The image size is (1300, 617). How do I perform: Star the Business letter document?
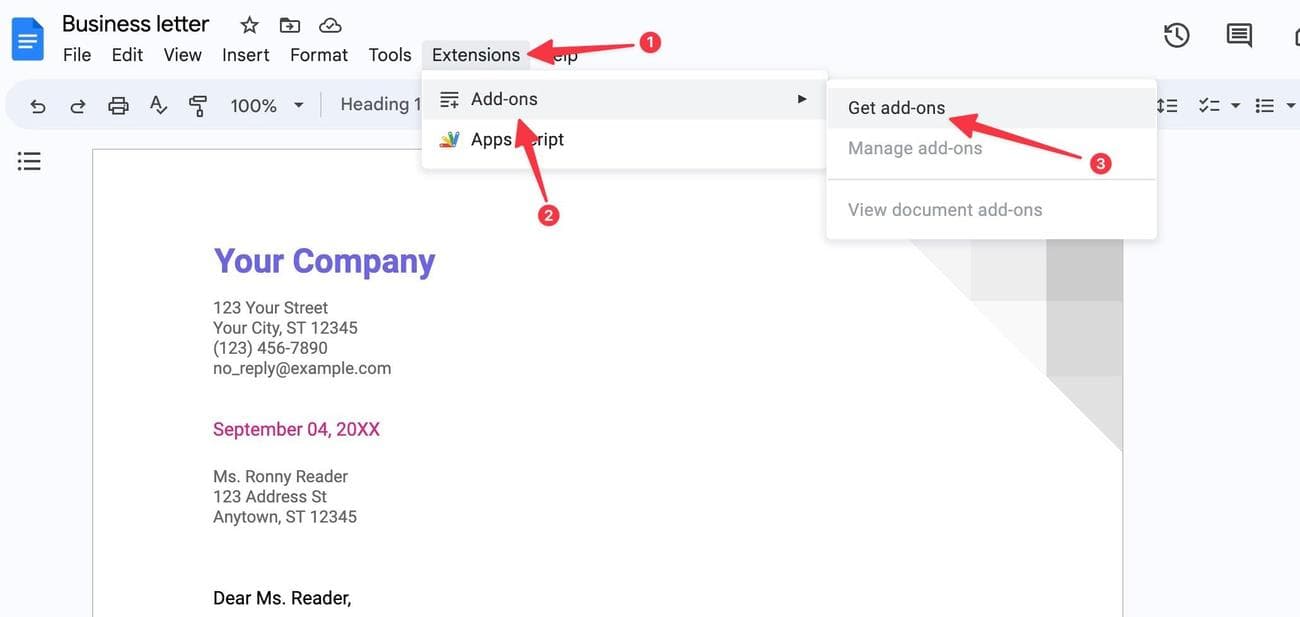[249, 25]
